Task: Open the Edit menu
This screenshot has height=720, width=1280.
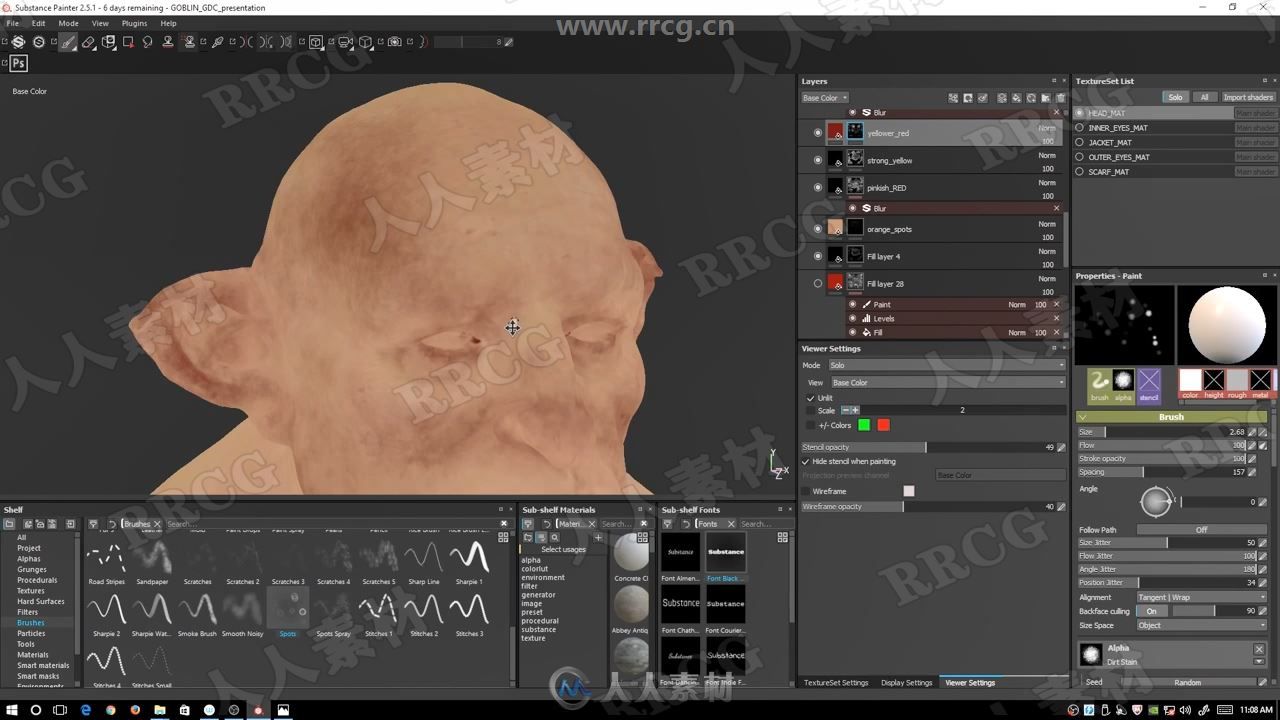Action: 38,23
